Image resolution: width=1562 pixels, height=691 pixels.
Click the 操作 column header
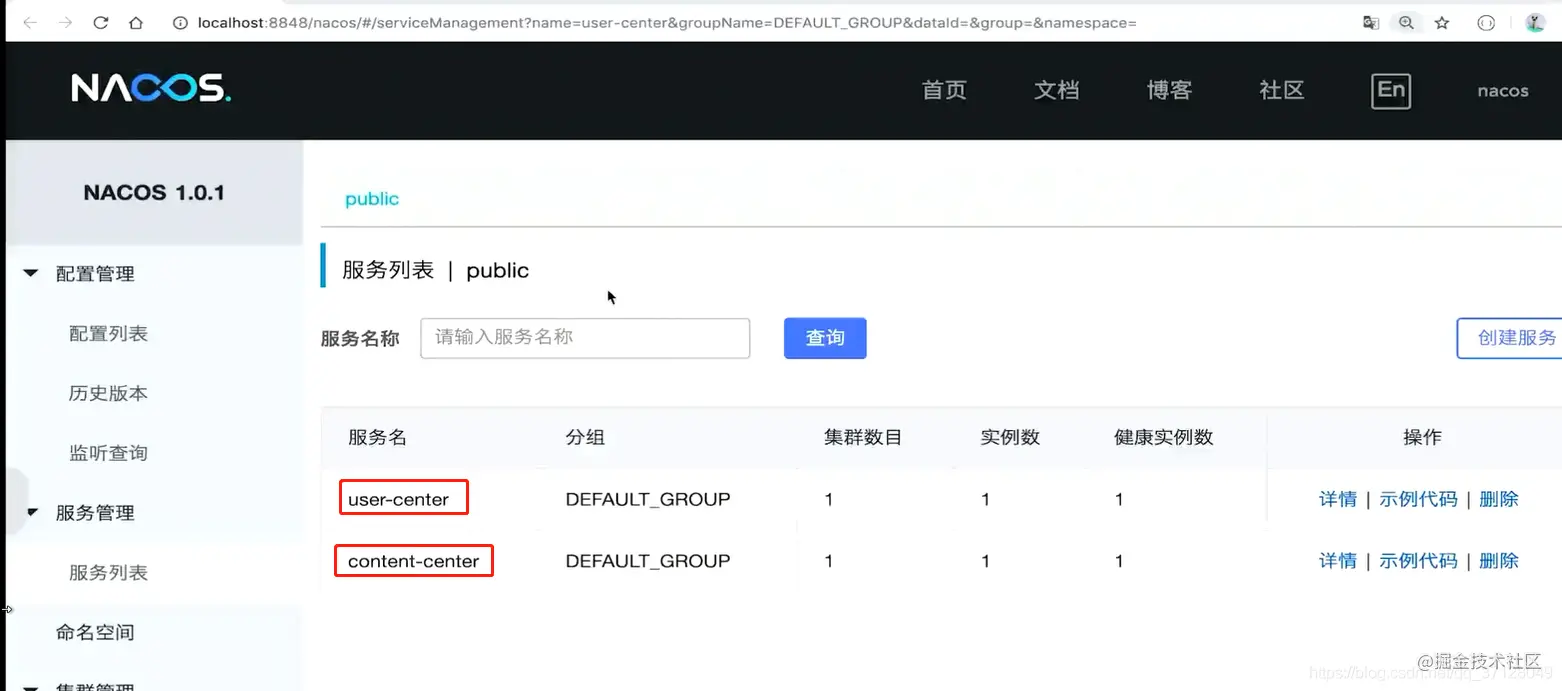pyautogui.click(x=1422, y=437)
